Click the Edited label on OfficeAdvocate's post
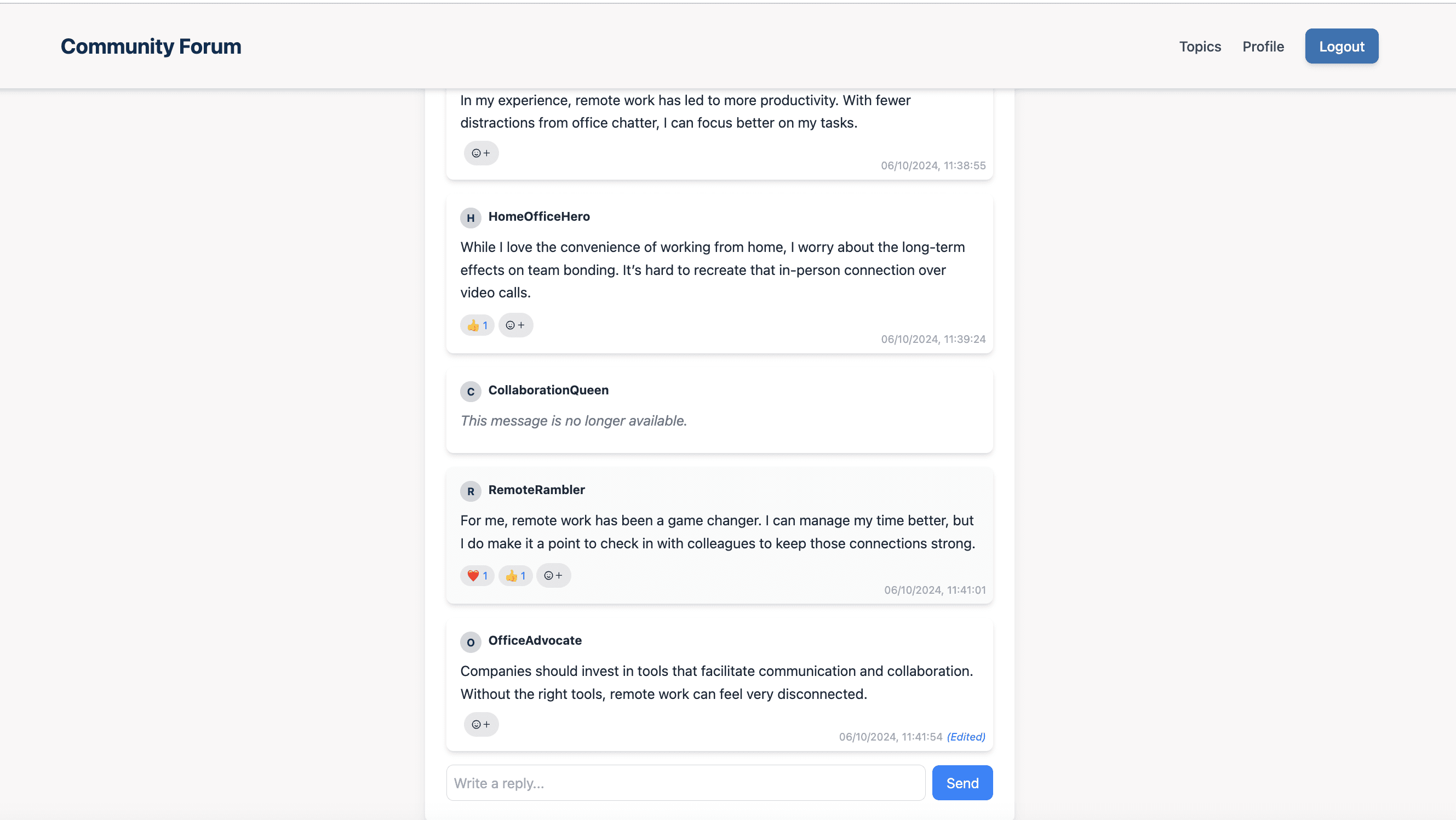This screenshot has height=820, width=1456. 965,737
